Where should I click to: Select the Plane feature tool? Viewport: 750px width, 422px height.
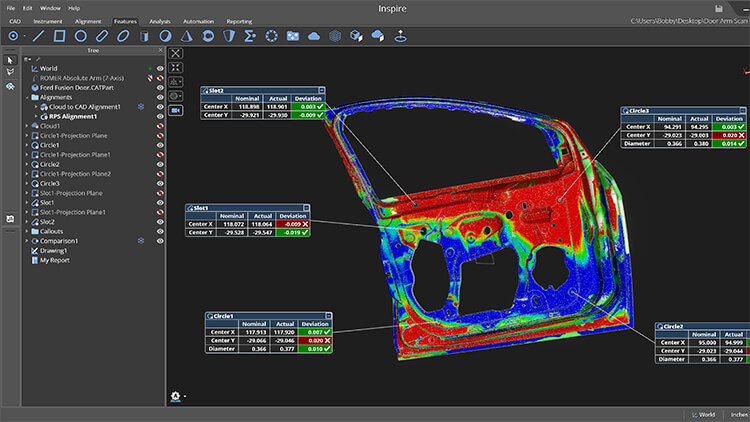coord(59,36)
